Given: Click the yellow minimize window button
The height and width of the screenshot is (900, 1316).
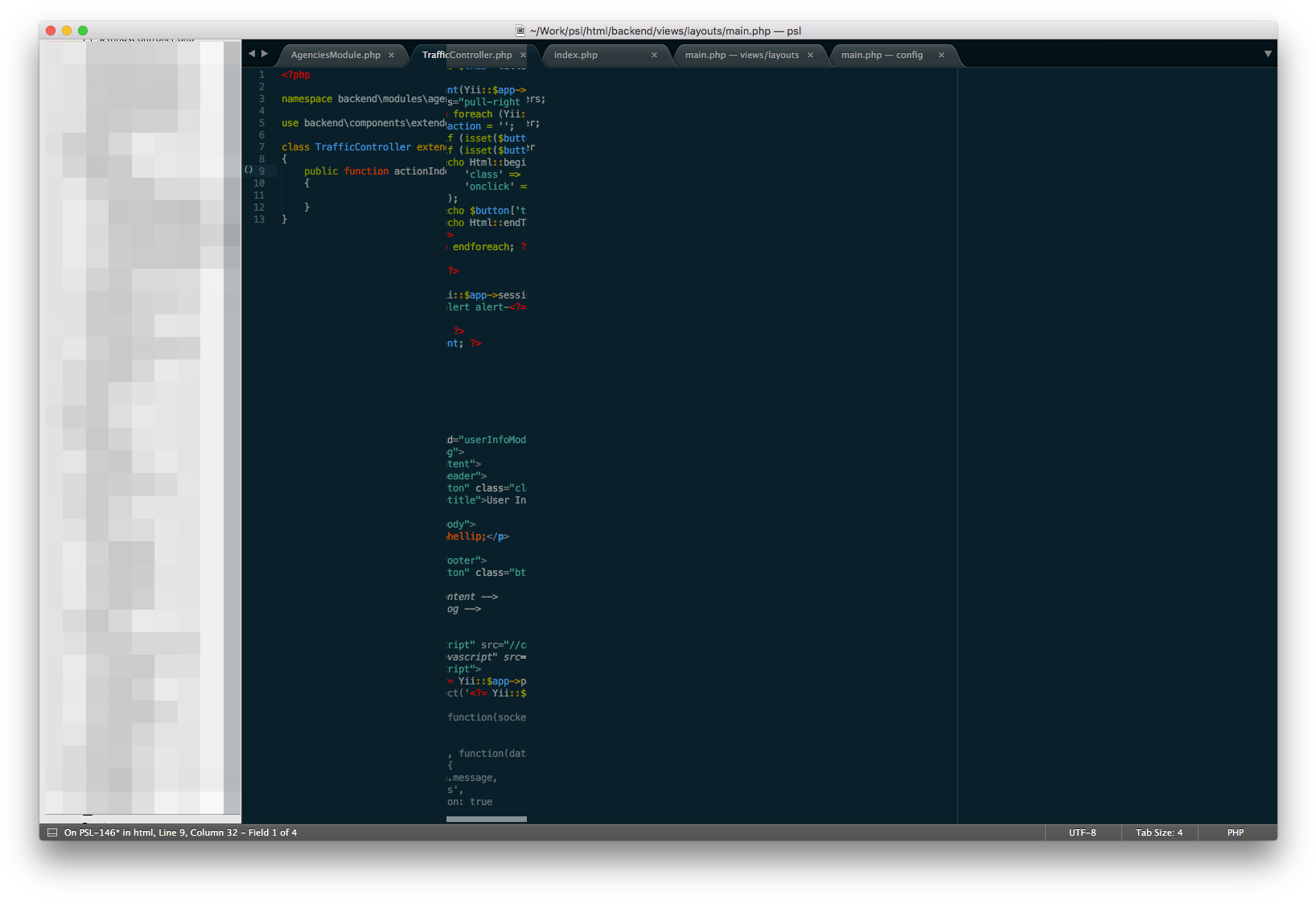Looking at the screenshot, I should pos(67,31).
